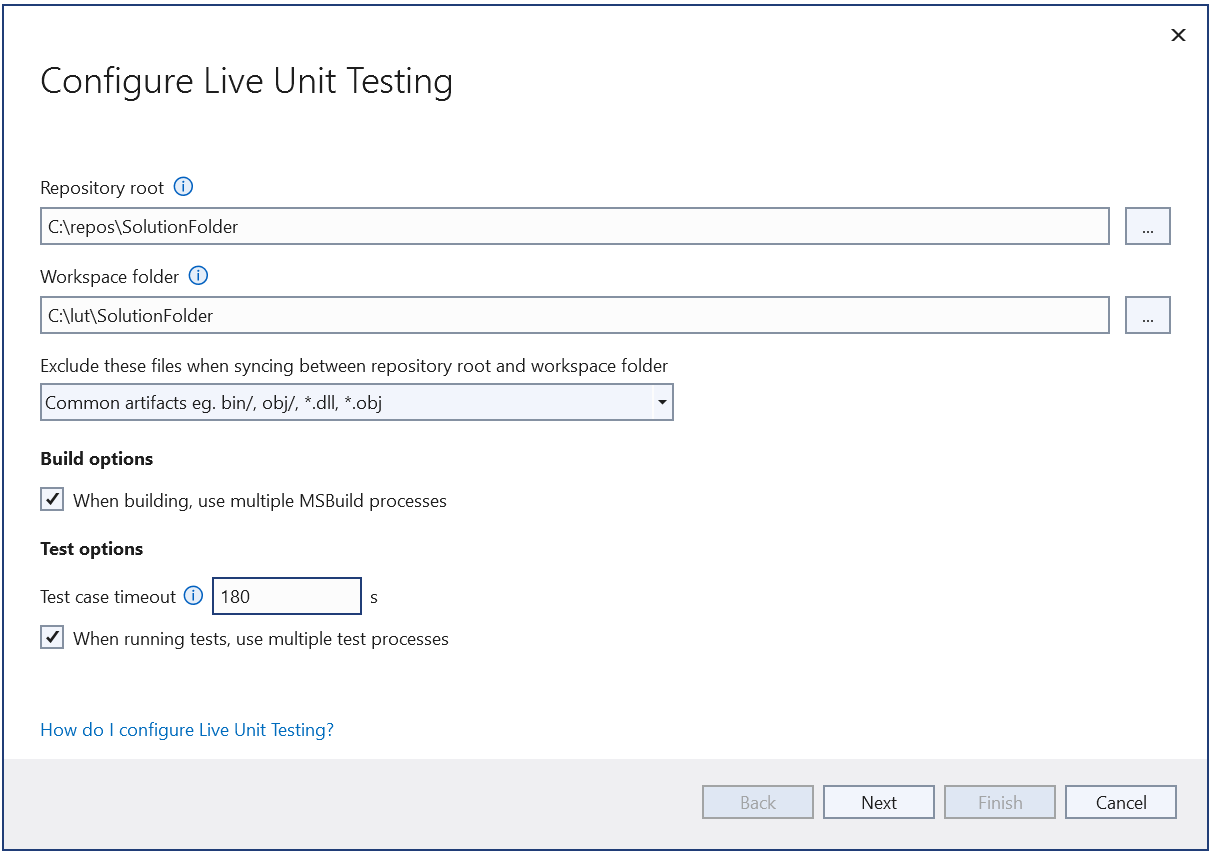Cancel the Live Unit Testing configuration
1212x854 pixels.
[1120, 801]
